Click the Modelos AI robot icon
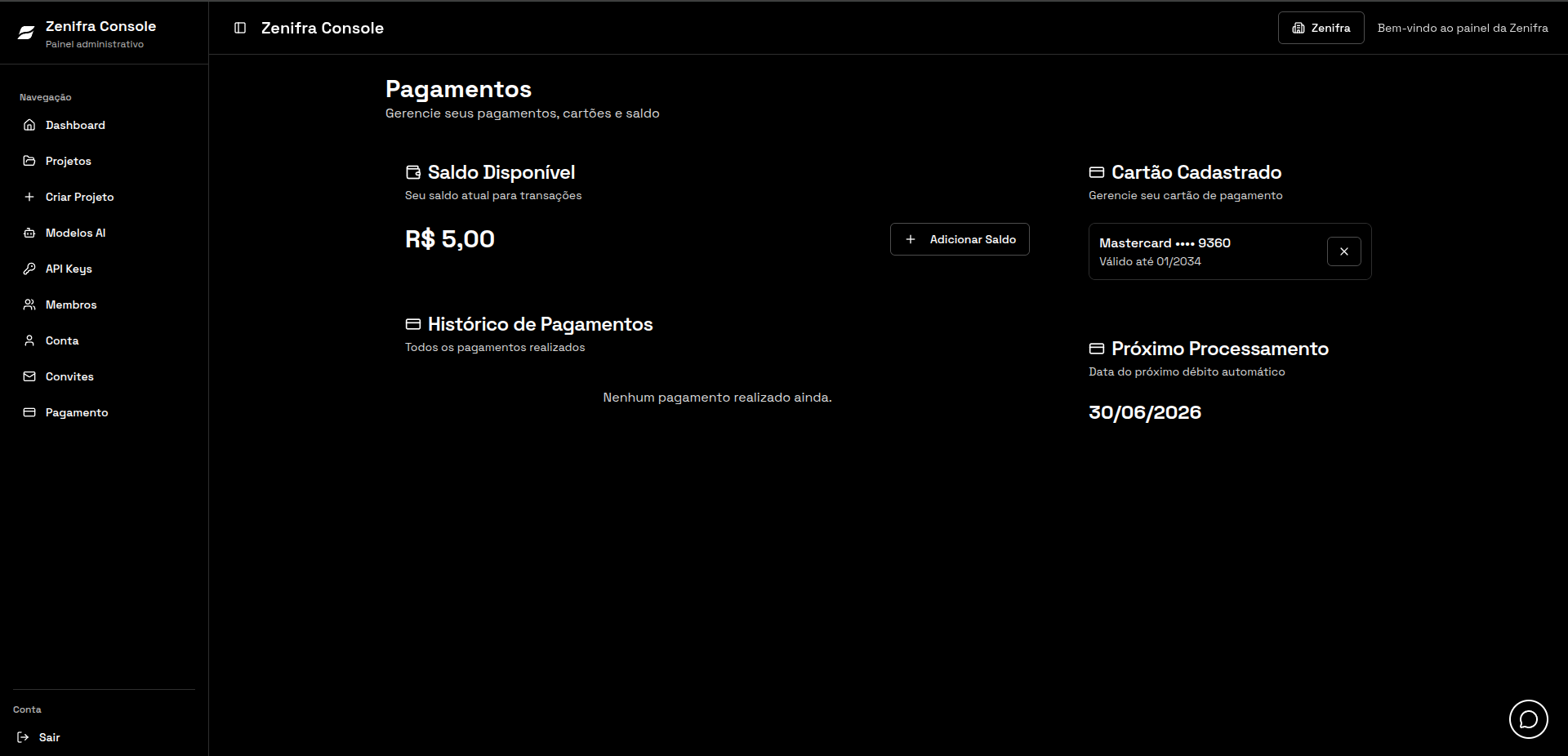This screenshot has width=1568, height=756. click(x=29, y=233)
